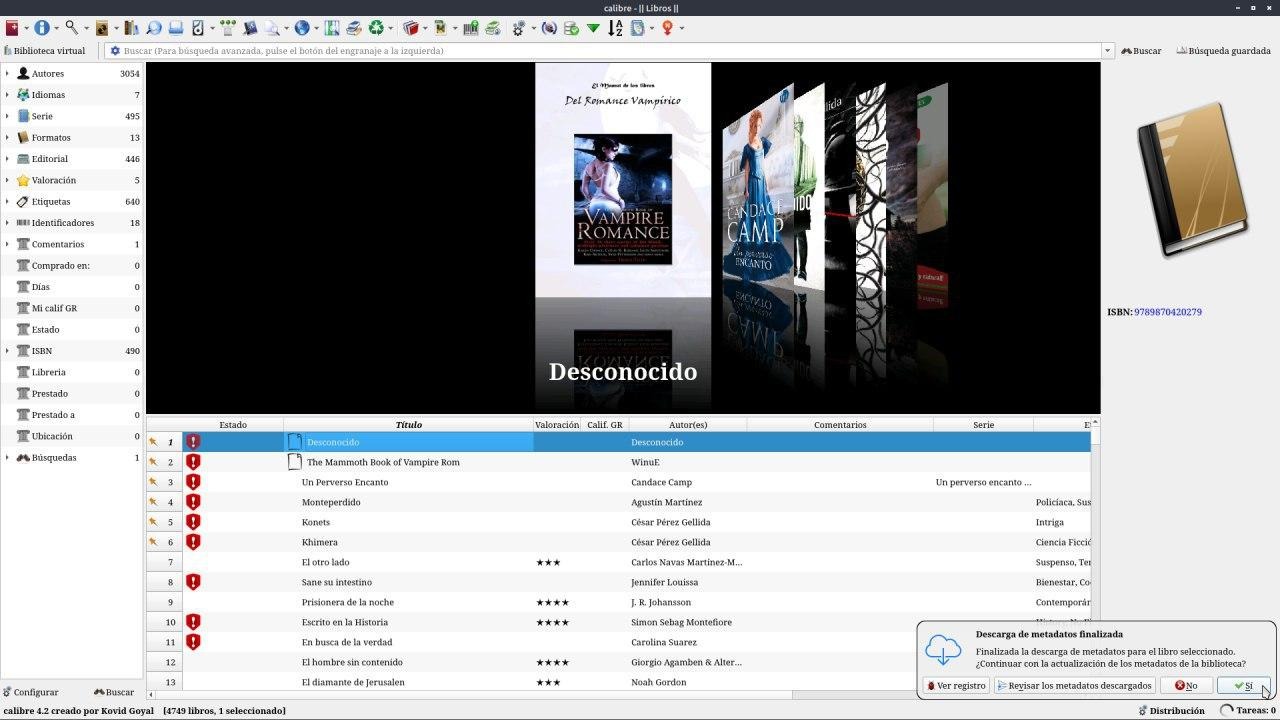
Task: Expand the Autores tree category
Action: pos(7,74)
